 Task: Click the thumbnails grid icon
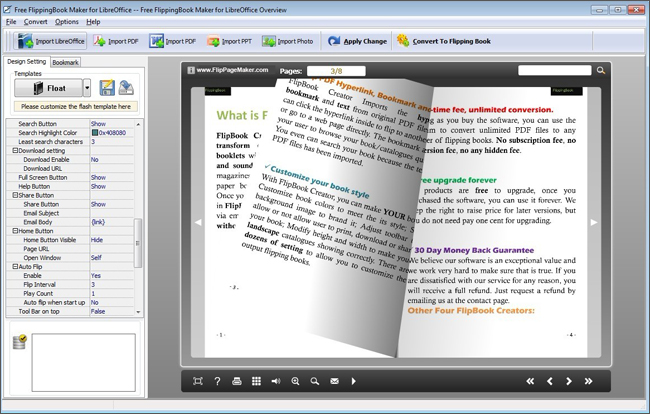[x=256, y=381]
